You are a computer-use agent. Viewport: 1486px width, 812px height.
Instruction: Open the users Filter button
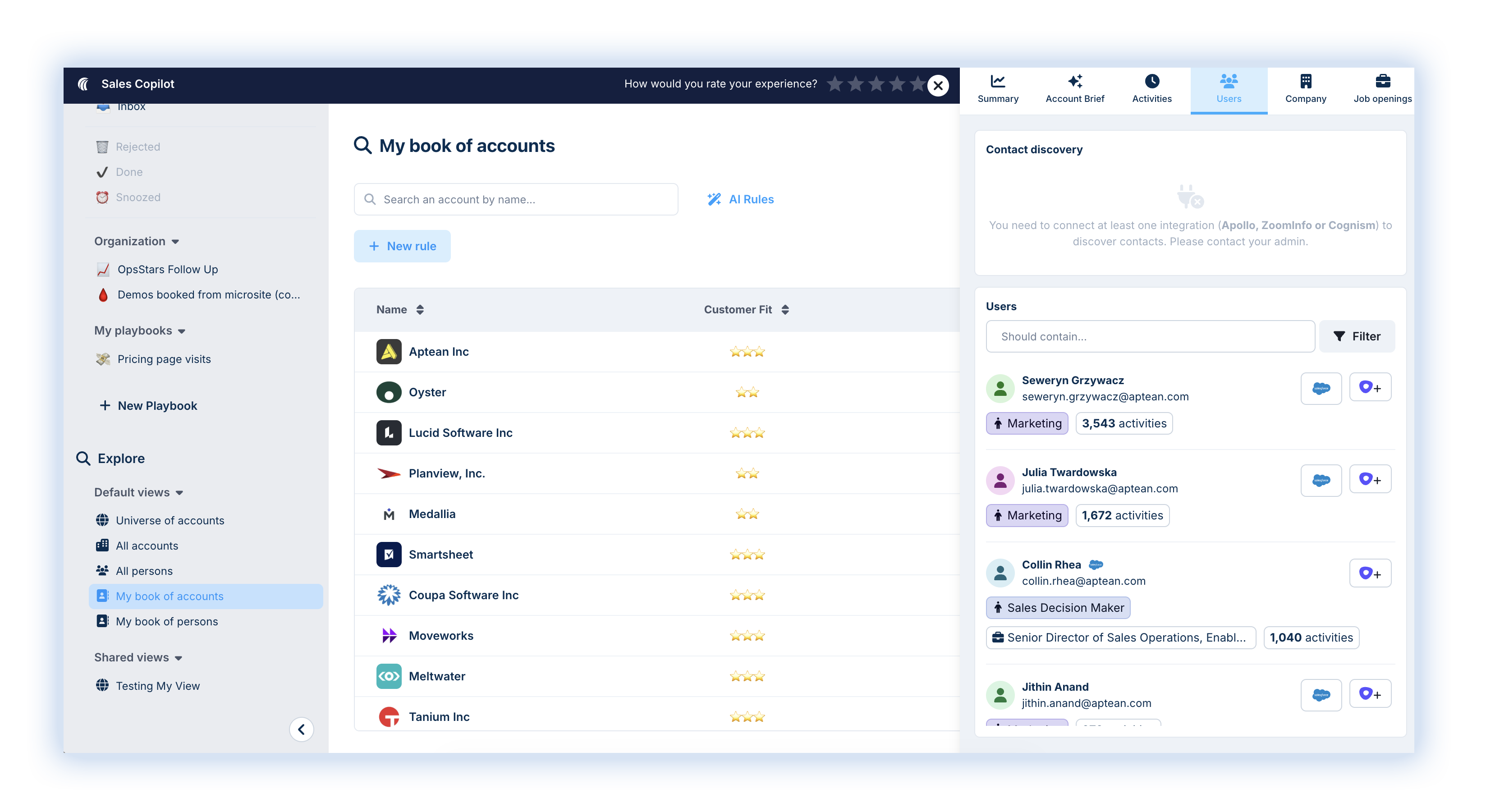point(1357,336)
